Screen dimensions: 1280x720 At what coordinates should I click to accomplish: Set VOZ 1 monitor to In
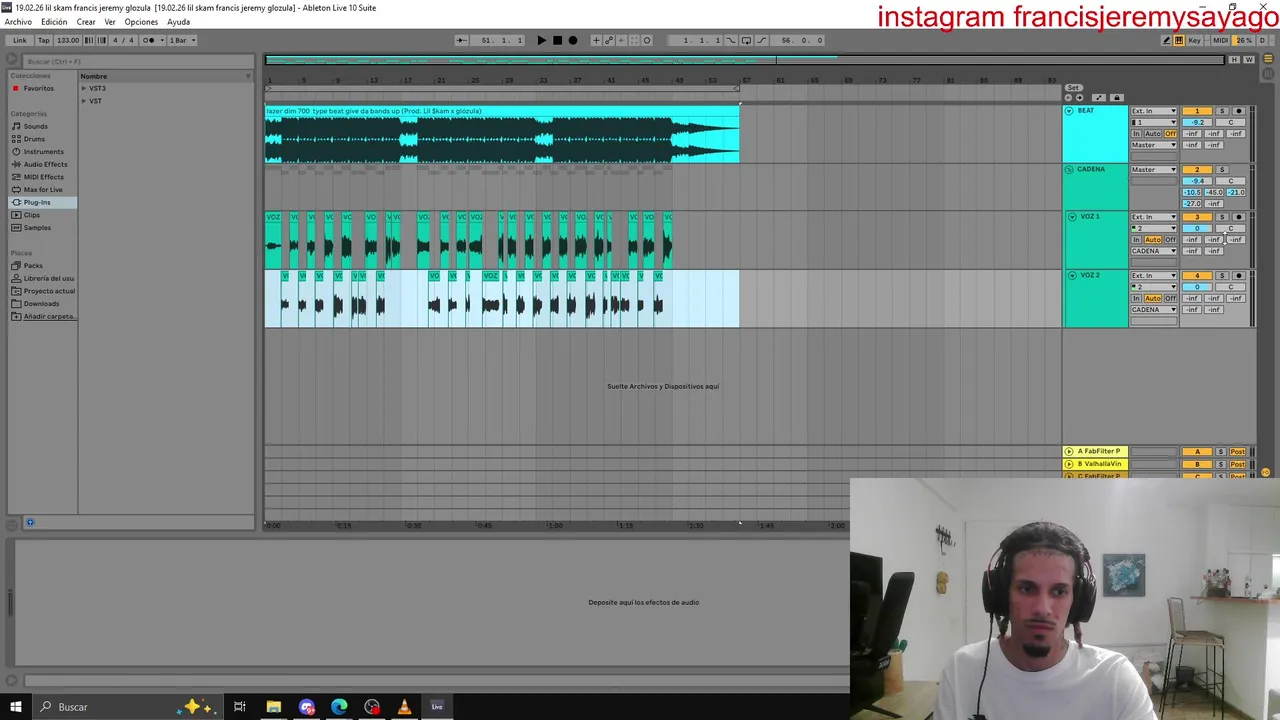point(1136,240)
